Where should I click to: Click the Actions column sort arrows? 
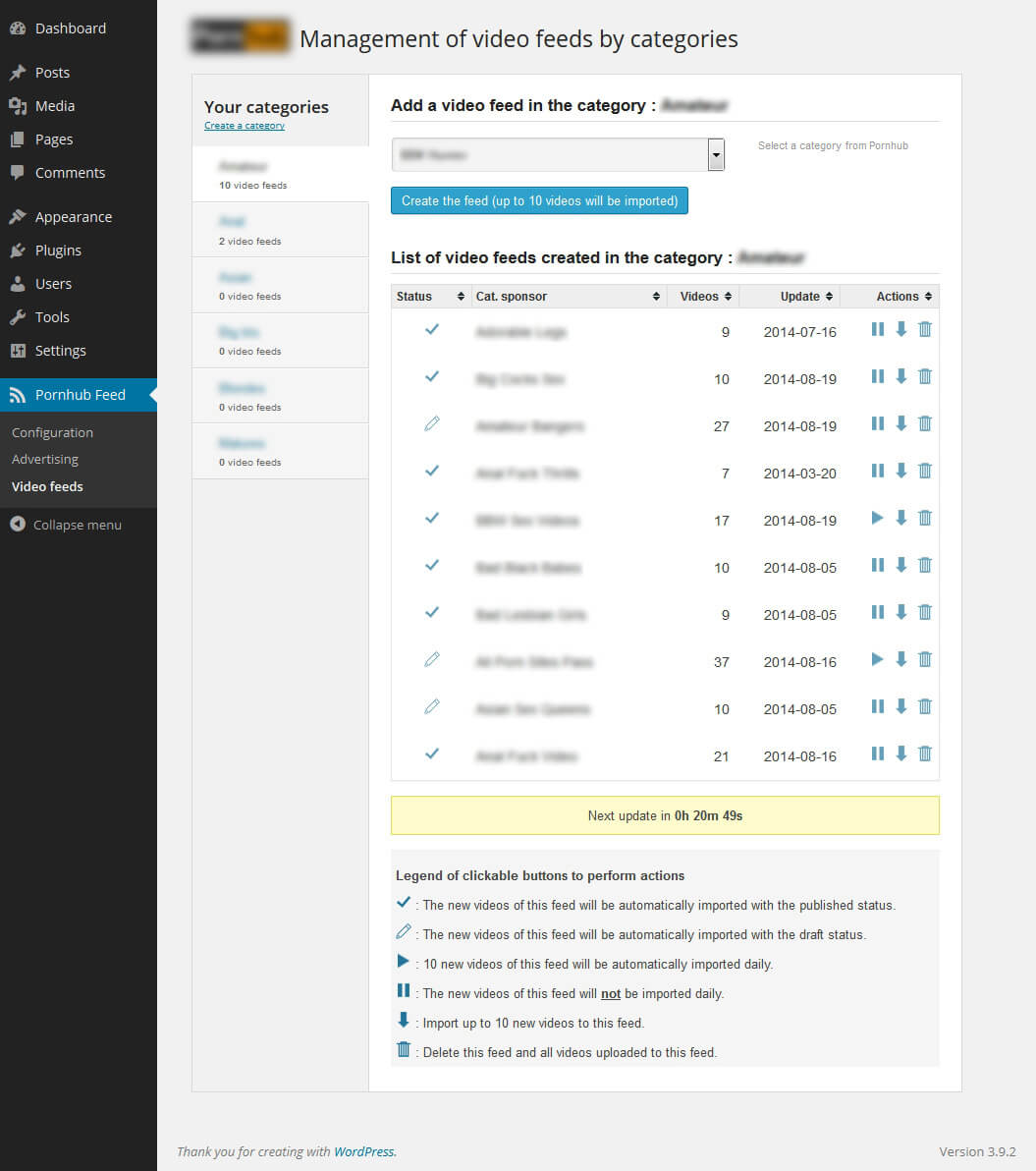[928, 297]
